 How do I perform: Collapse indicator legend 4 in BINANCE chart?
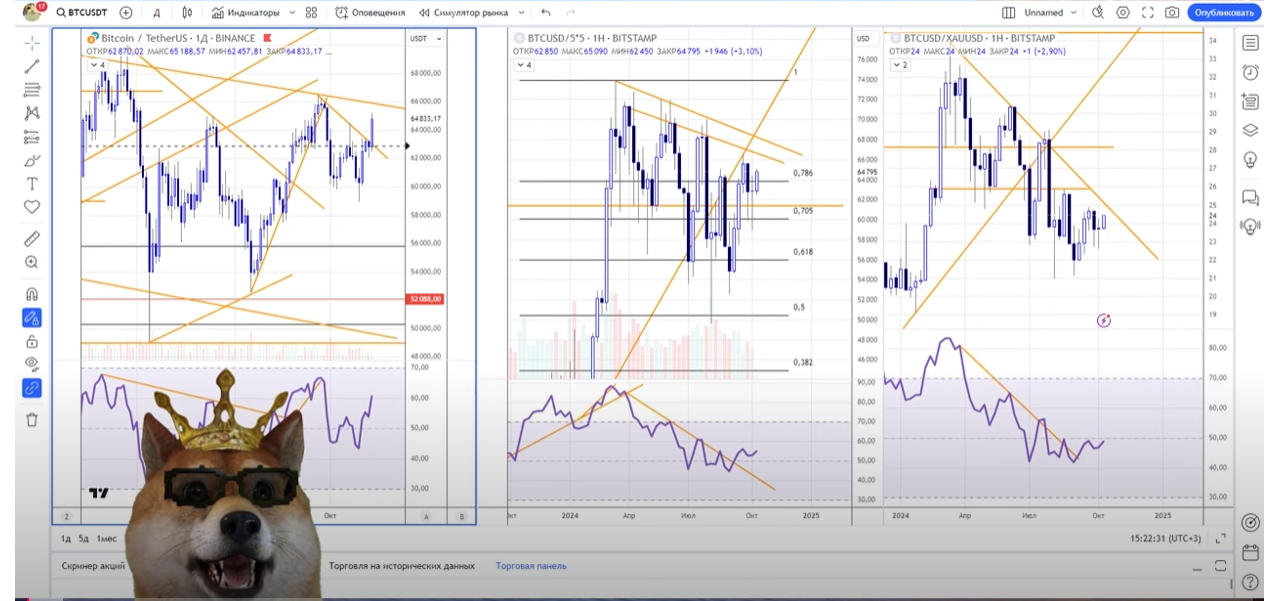tap(97, 64)
